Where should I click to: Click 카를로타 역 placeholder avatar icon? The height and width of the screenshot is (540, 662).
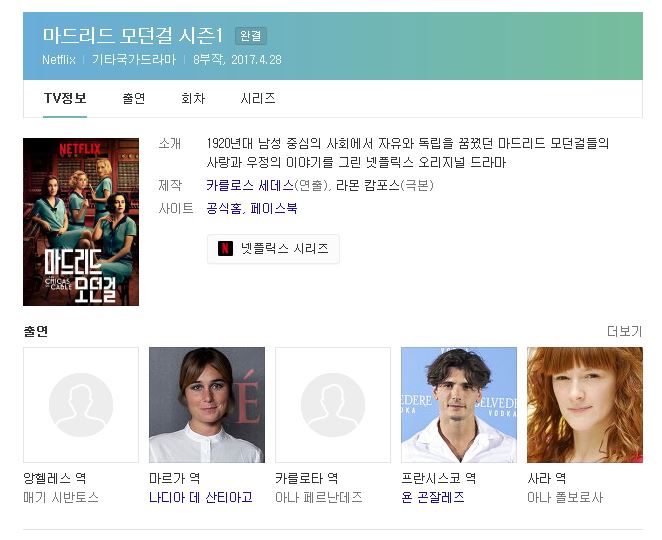pyautogui.click(x=333, y=405)
